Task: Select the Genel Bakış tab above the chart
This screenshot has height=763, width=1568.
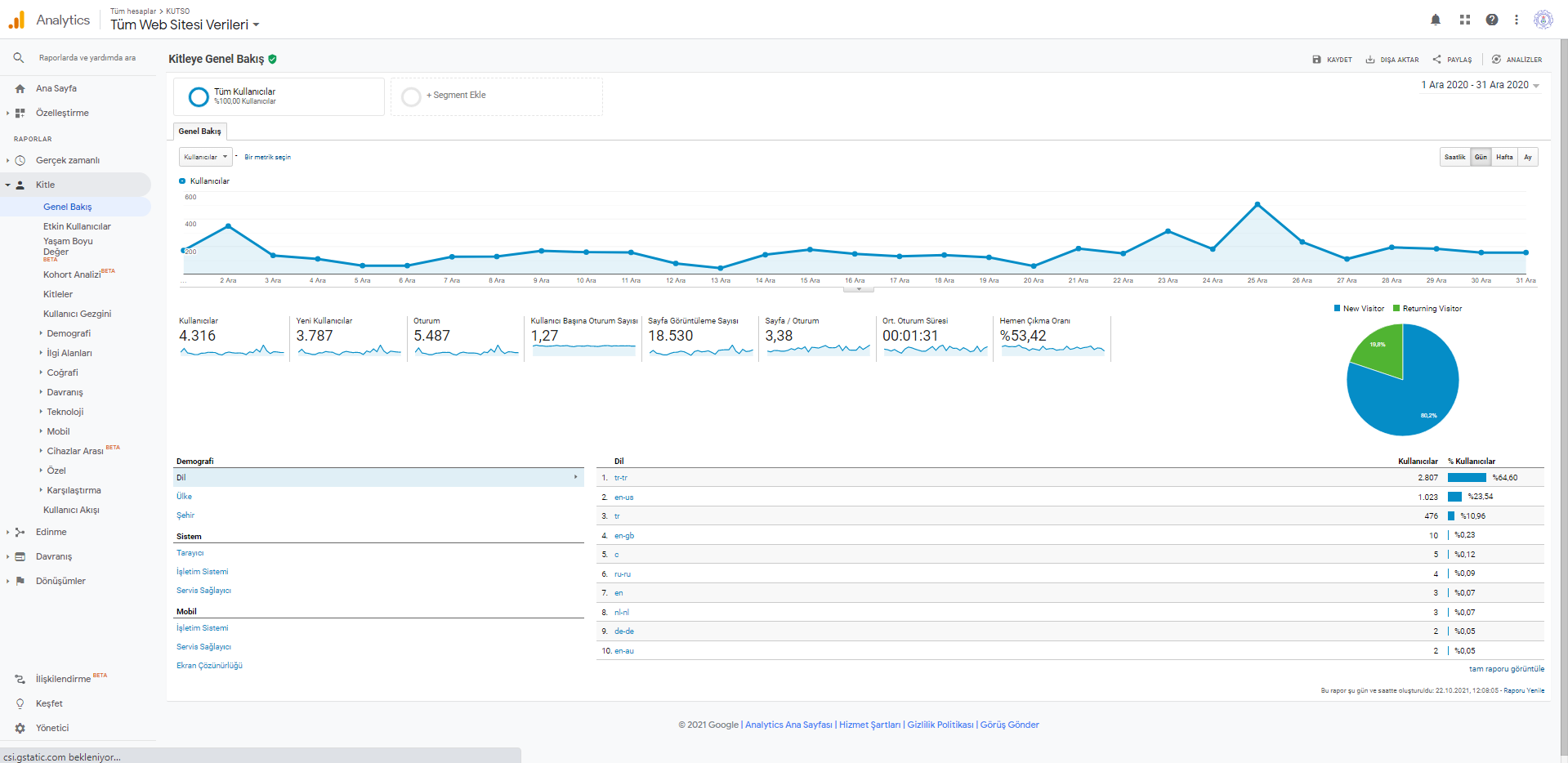Action: pos(200,131)
